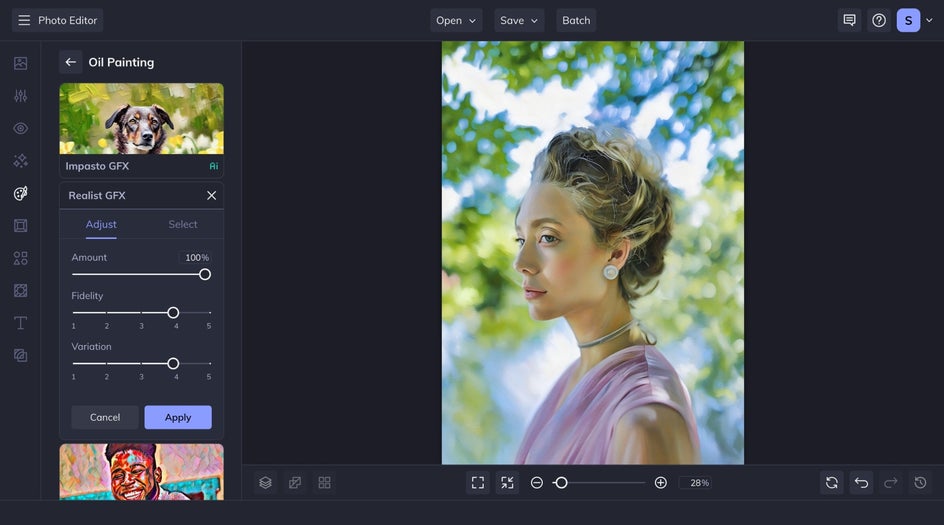The image size is (944, 525).
Task: Click the woman portrait canvas image
Action: click(593, 253)
